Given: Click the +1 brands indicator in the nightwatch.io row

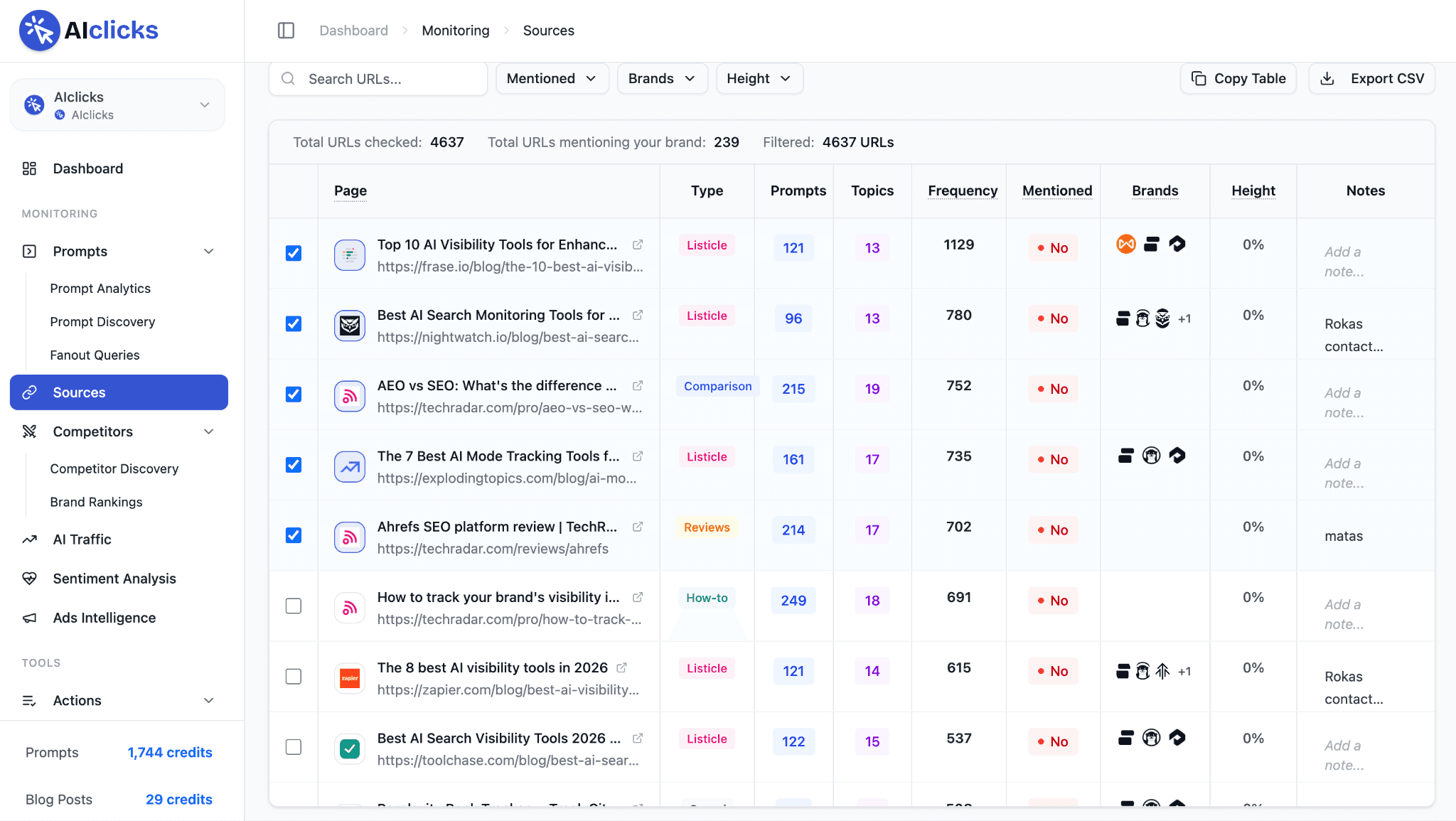Looking at the screenshot, I should point(1184,318).
